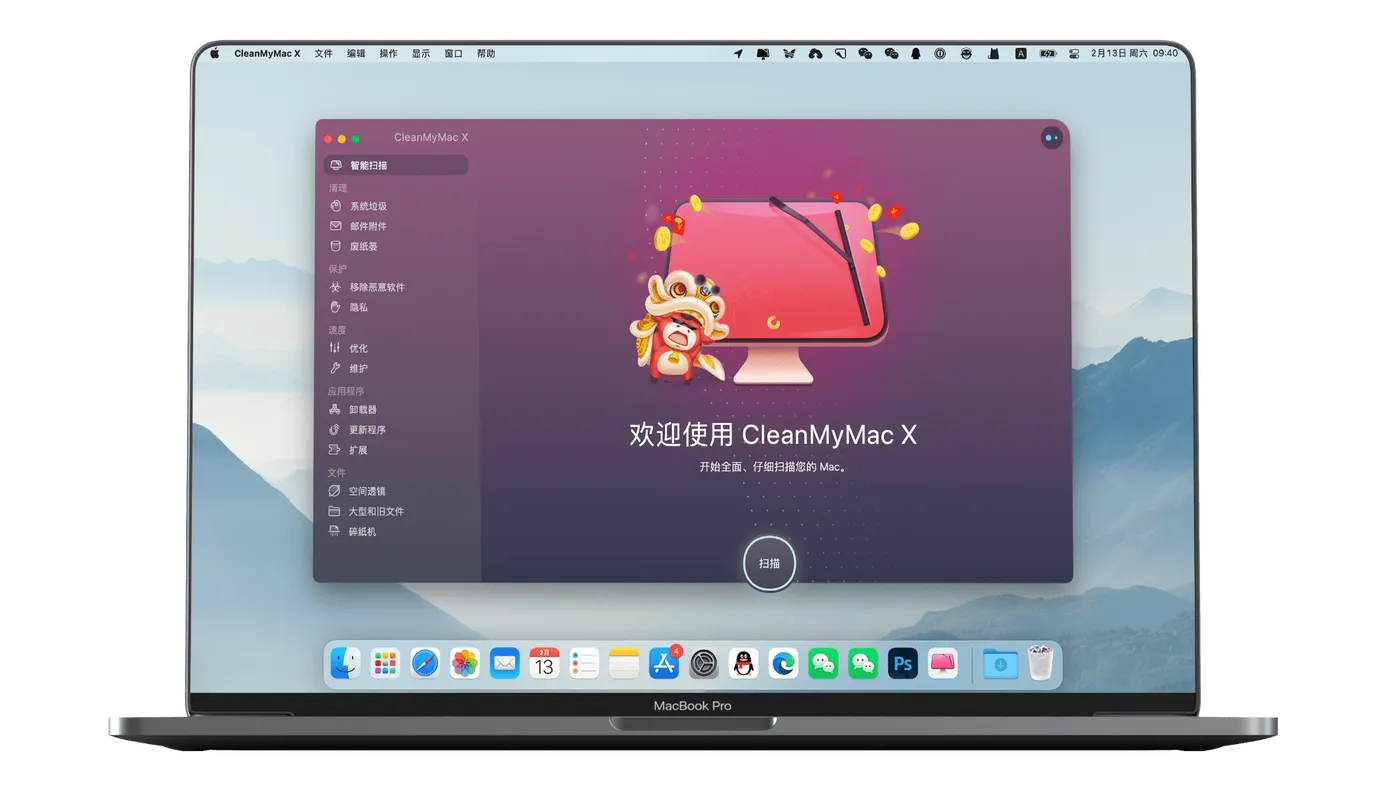Open the Downloads folder in the Dock
Viewport: 1400px width, 791px height.
[1000, 662]
